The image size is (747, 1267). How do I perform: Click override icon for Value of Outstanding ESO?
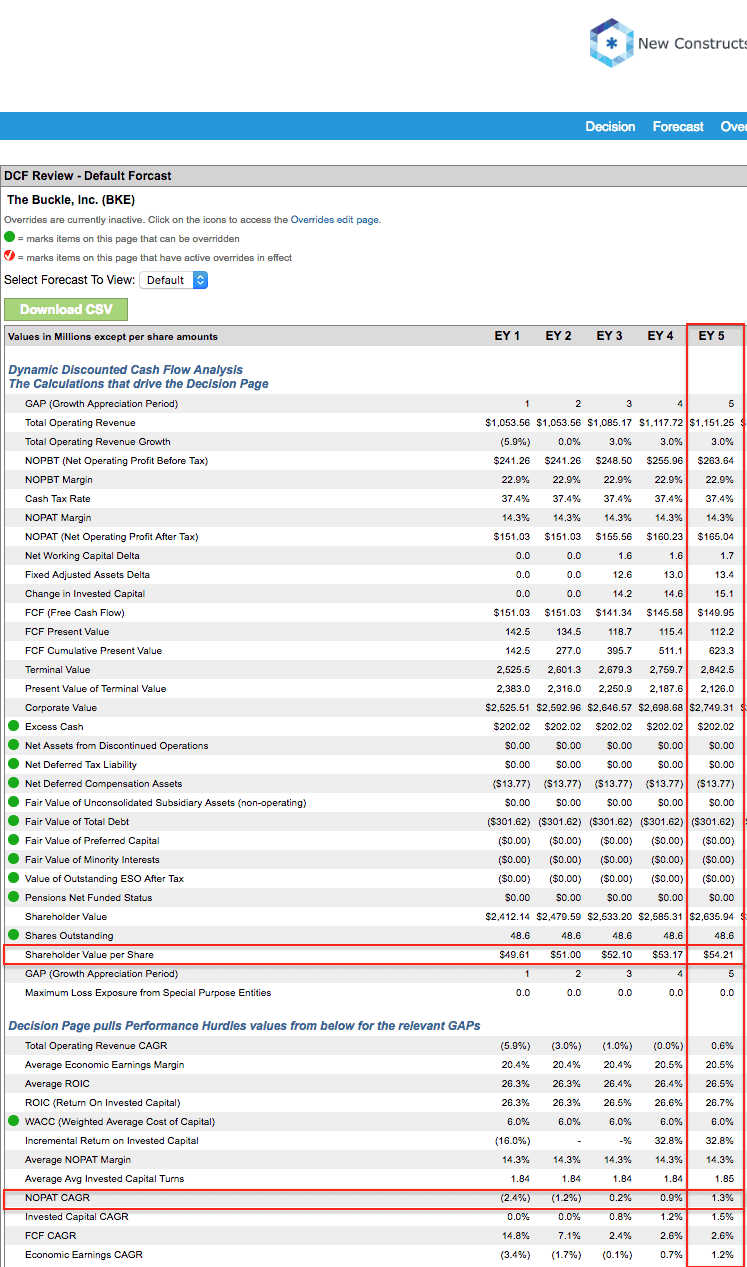tap(13, 878)
